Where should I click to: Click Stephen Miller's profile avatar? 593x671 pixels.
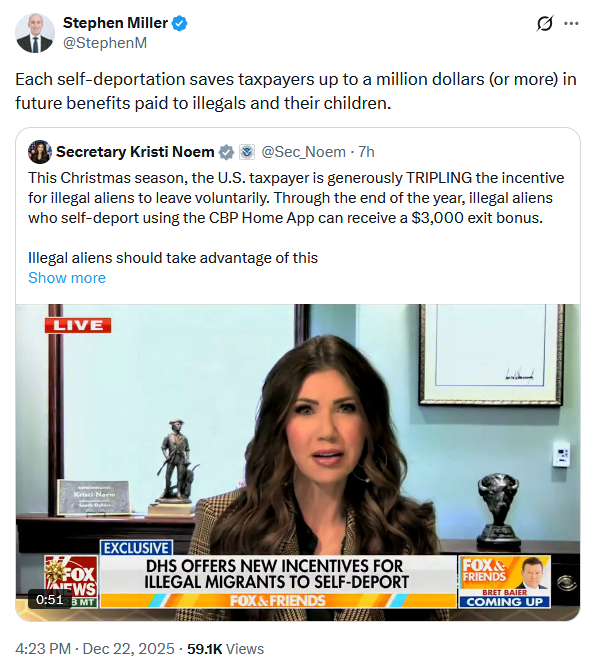click(35, 33)
